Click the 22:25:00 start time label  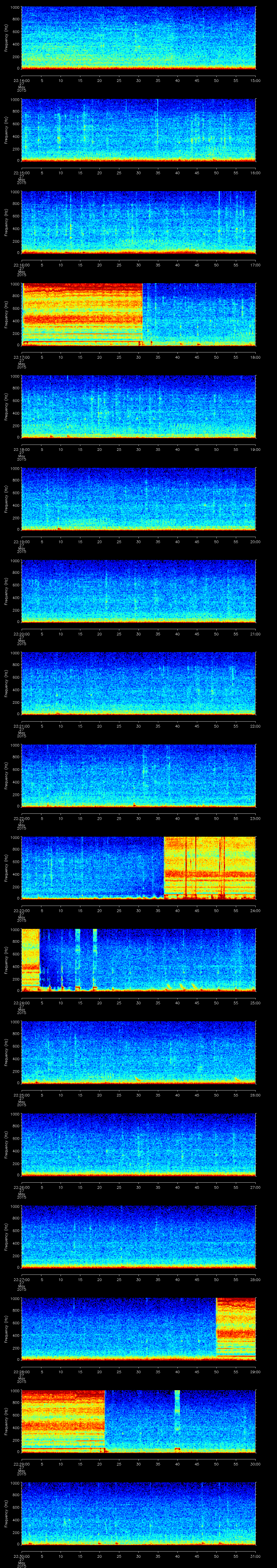coord(21,1095)
